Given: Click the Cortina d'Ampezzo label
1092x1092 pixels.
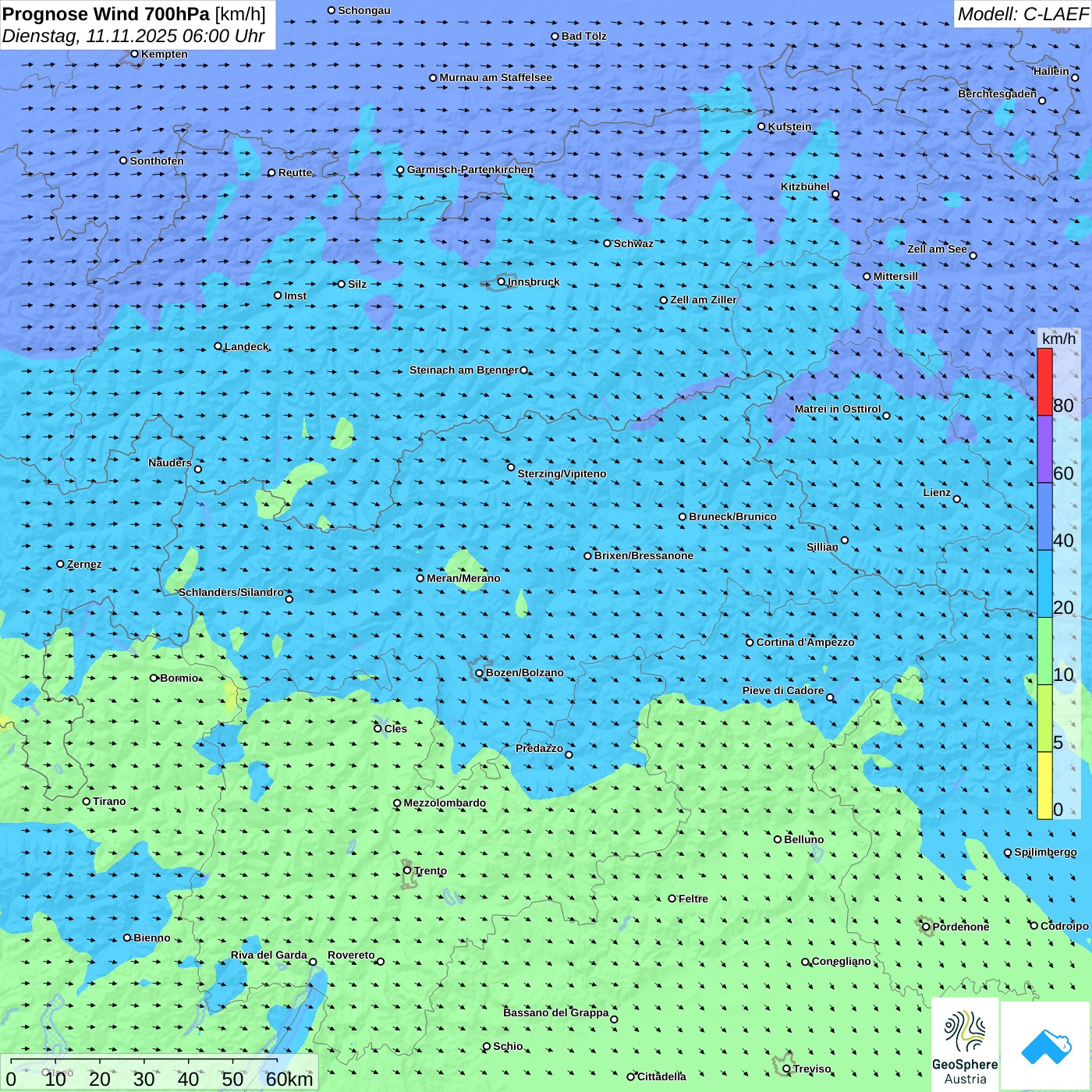Looking at the screenshot, I should [805, 642].
